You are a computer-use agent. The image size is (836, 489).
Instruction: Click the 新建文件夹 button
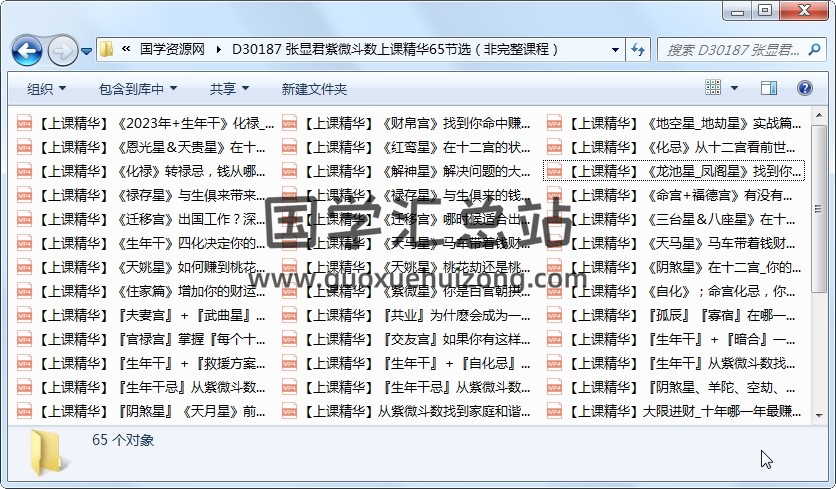[x=314, y=89]
